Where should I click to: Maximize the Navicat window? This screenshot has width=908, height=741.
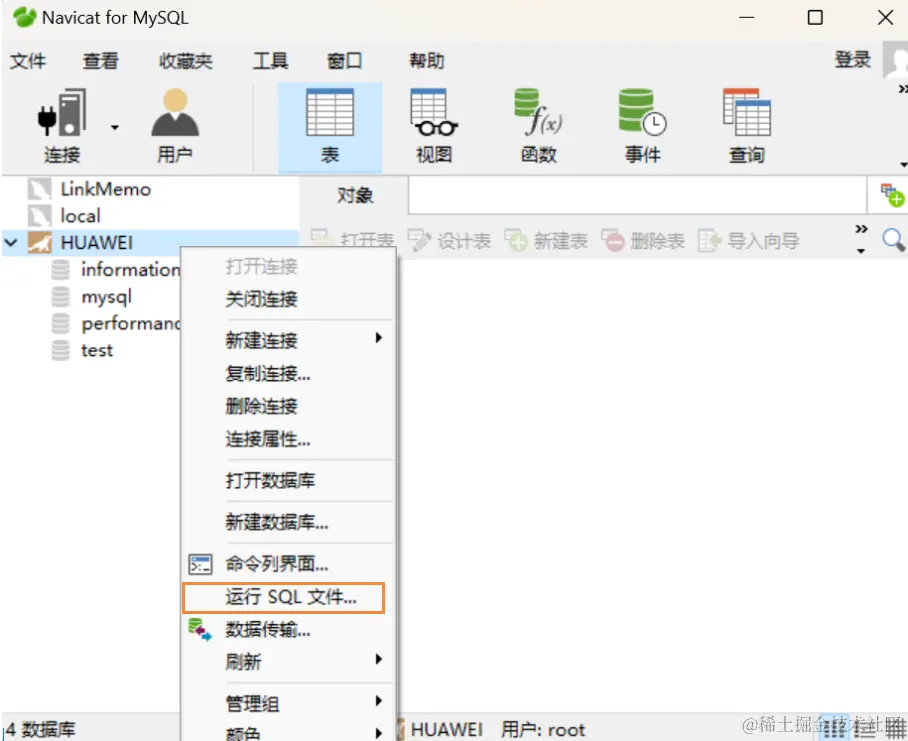tap(815, 17)
